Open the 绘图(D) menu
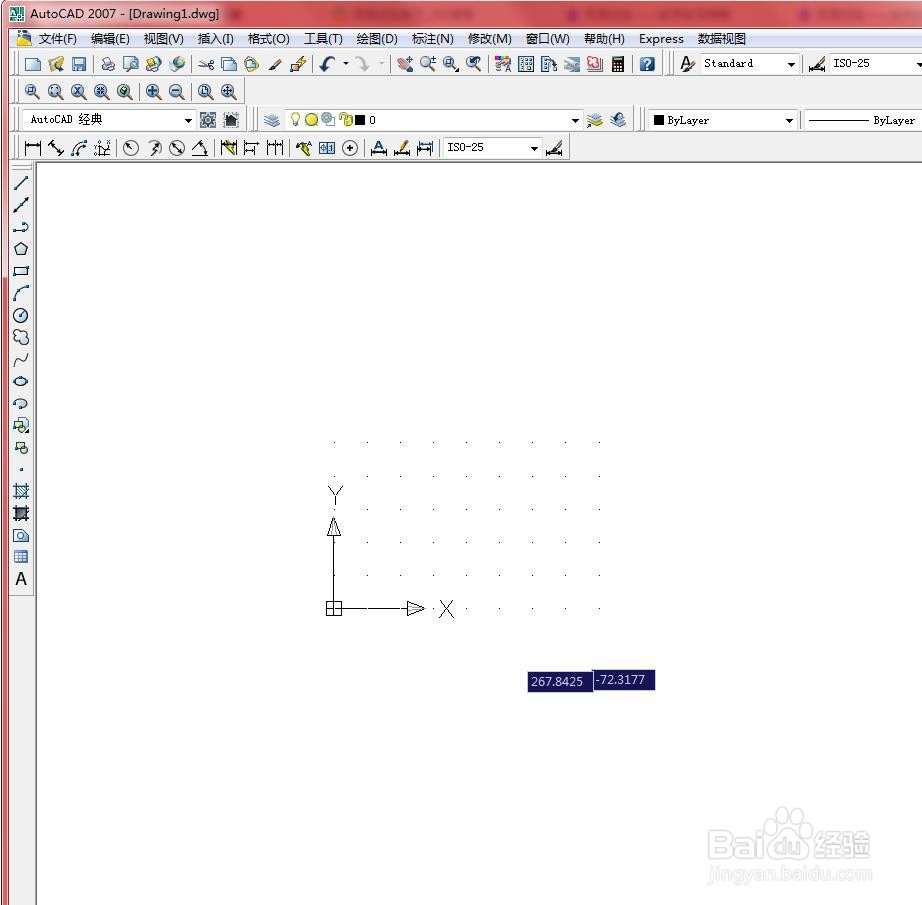The height and width of the screenshot is (905, 922). coord(377,39)
